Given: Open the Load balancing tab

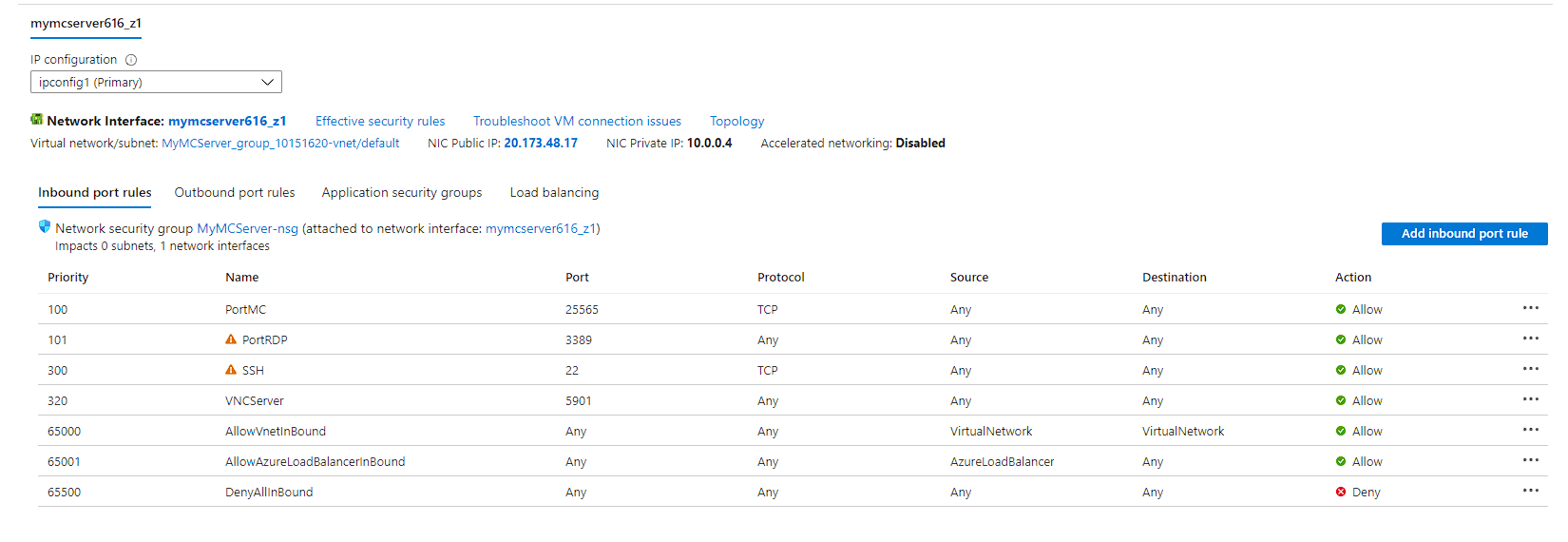Looking at the screenshot, I should tap(554, 192).
